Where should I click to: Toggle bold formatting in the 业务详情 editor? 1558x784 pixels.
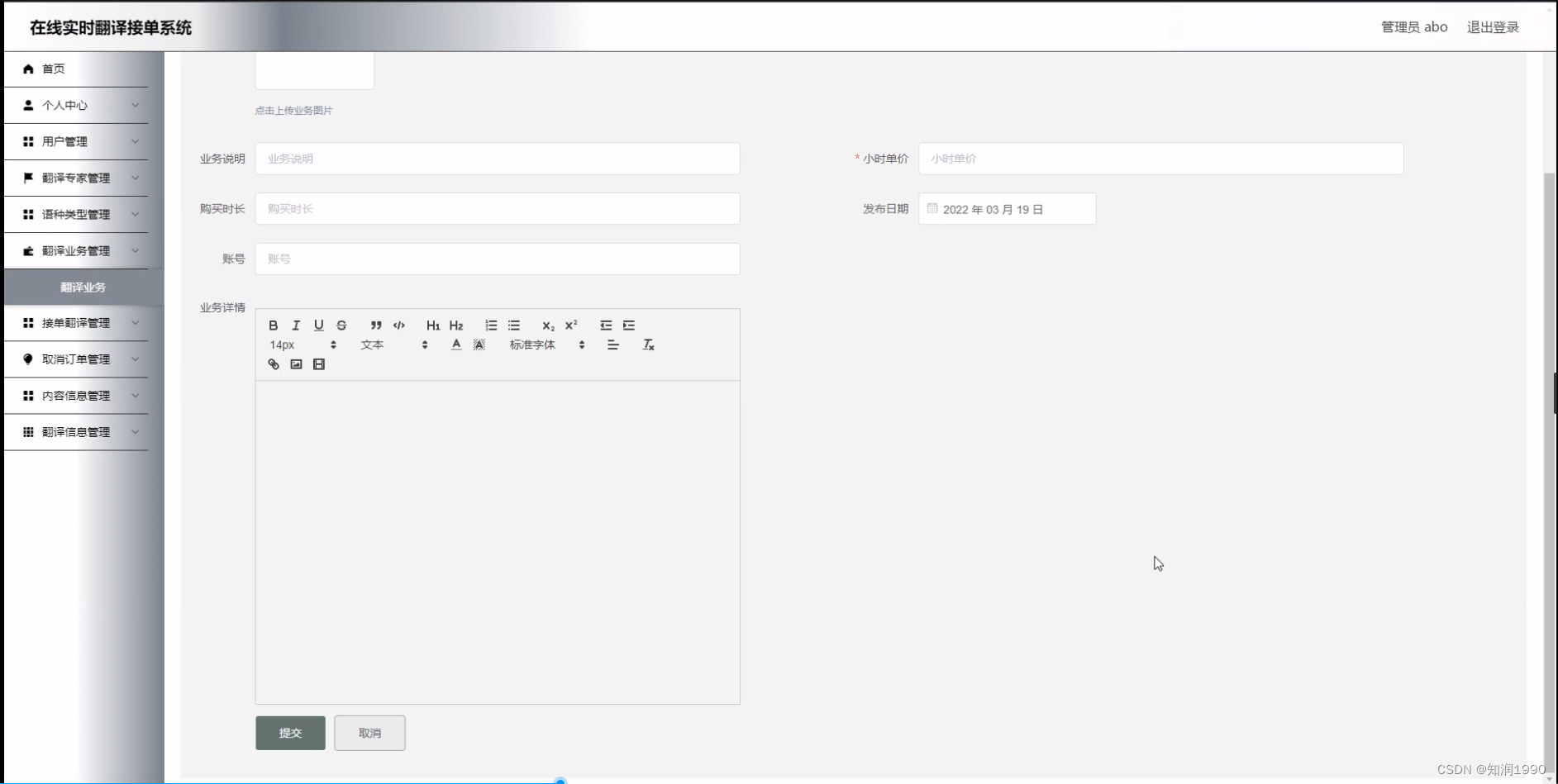pyautogui.click(x=274, y=325)
